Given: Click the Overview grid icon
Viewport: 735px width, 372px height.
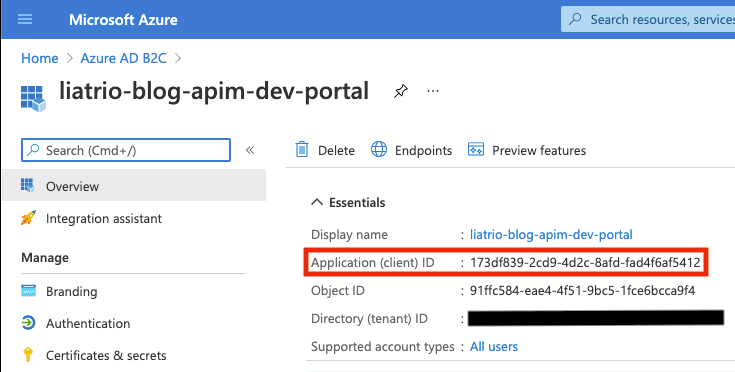Looking at the screenshot, I should click(x=28, y=186).
